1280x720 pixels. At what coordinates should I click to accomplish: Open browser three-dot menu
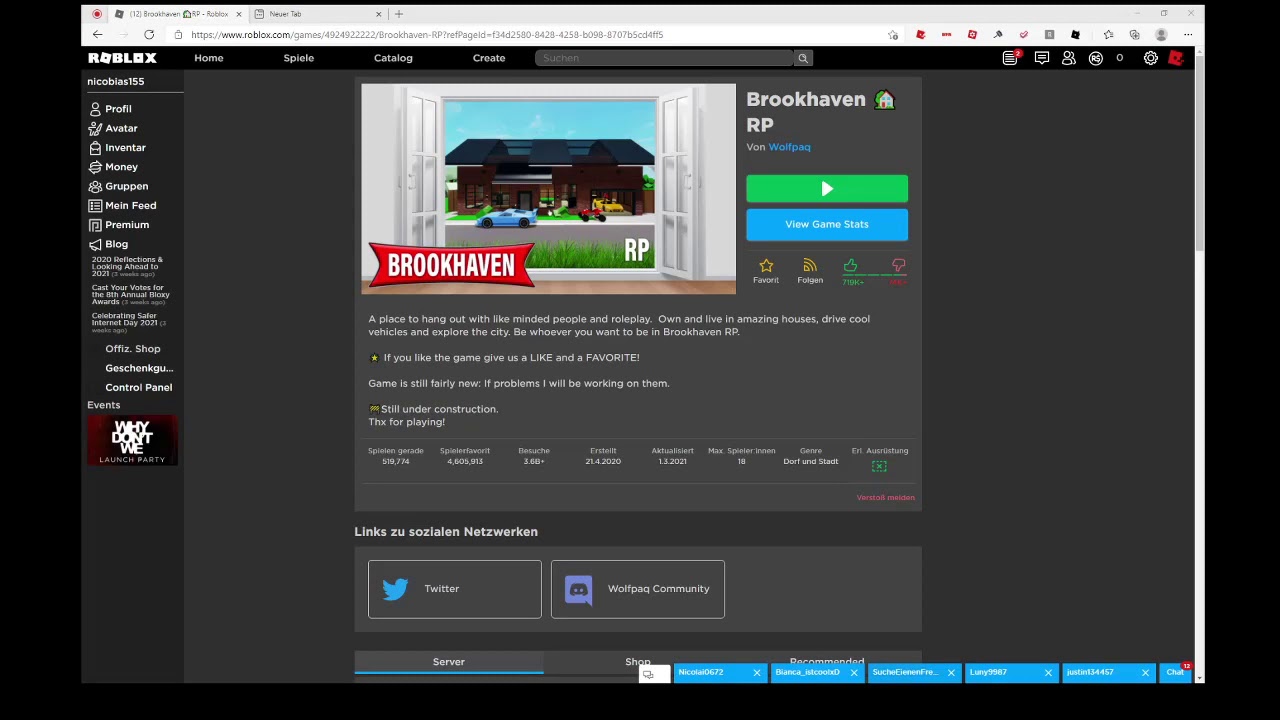[1188, 35]
